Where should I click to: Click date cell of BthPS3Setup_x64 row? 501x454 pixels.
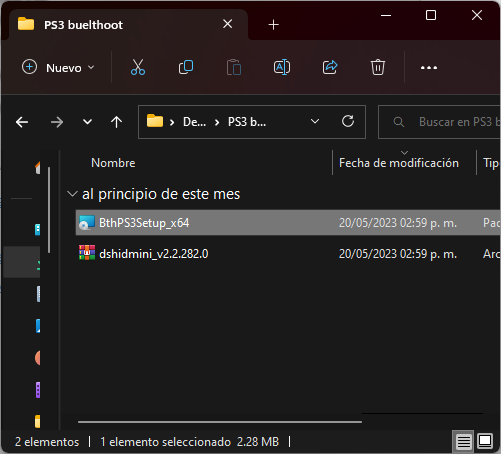pyautogui.click(x=398, y=223)
